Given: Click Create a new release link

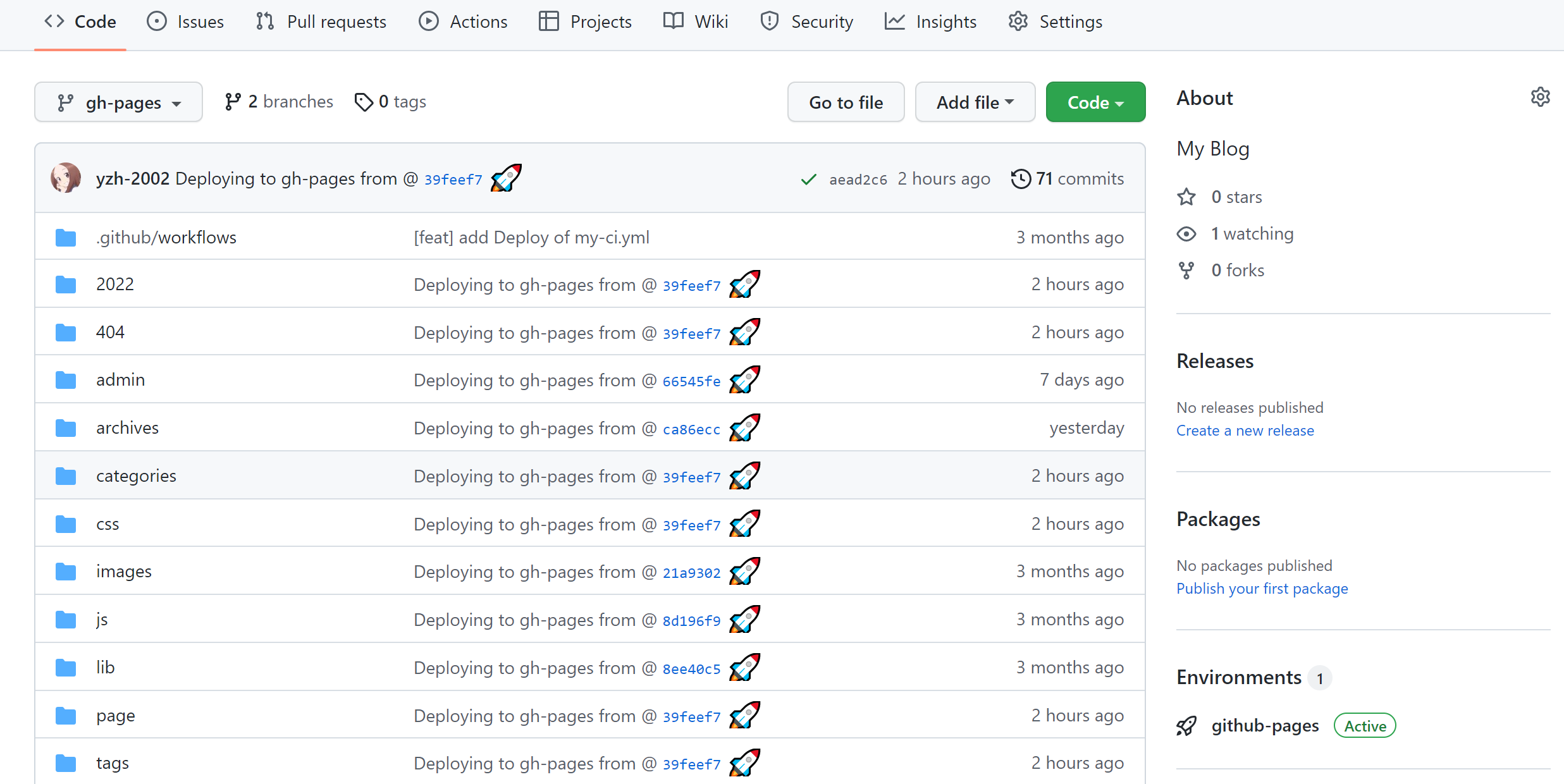Looking at the screenshot, I should pyautogui.click(x=1245, y=431).
